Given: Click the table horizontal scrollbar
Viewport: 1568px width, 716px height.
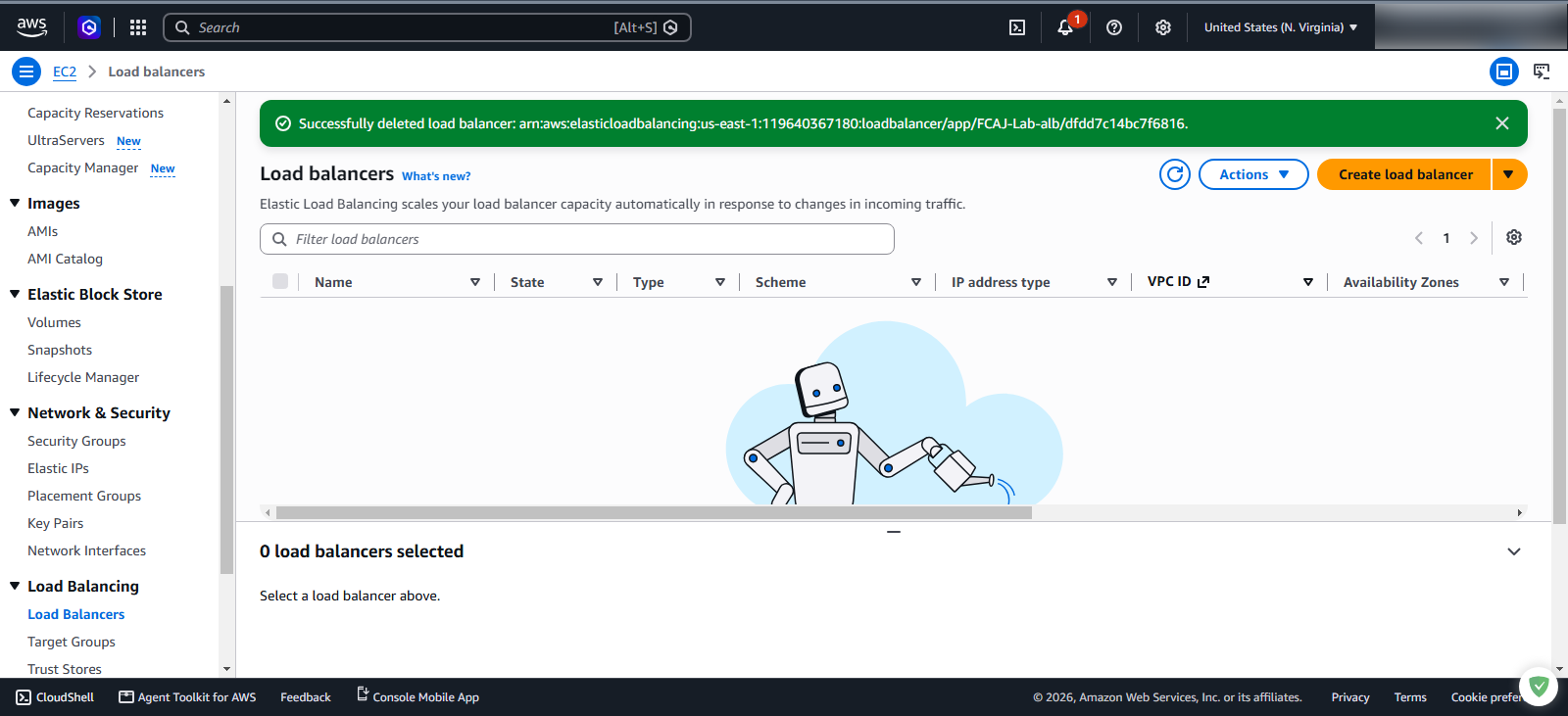Looking at the screenshot, I should pos(654,512).
